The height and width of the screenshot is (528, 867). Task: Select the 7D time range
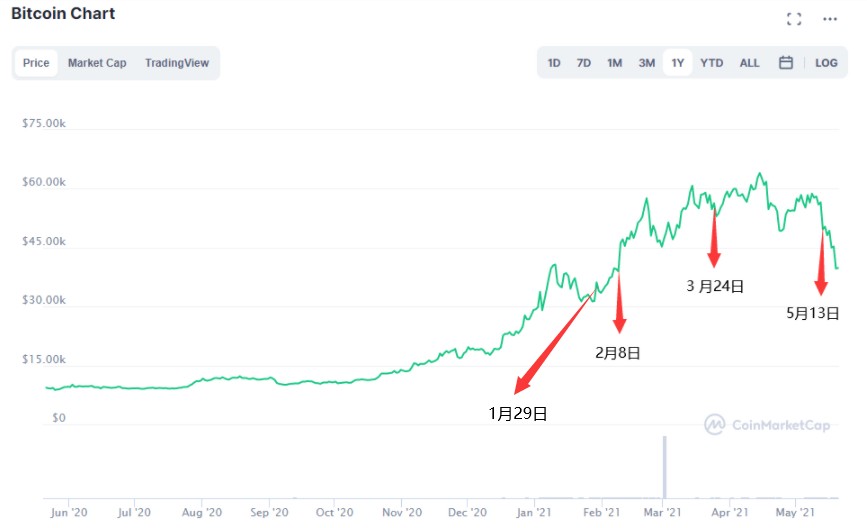584,63
